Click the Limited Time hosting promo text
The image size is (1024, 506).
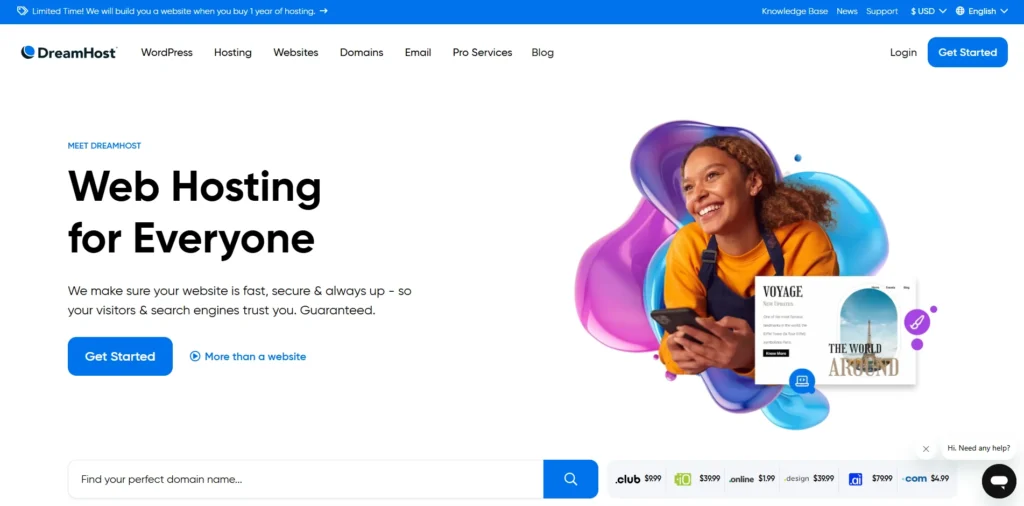point(174,11)
